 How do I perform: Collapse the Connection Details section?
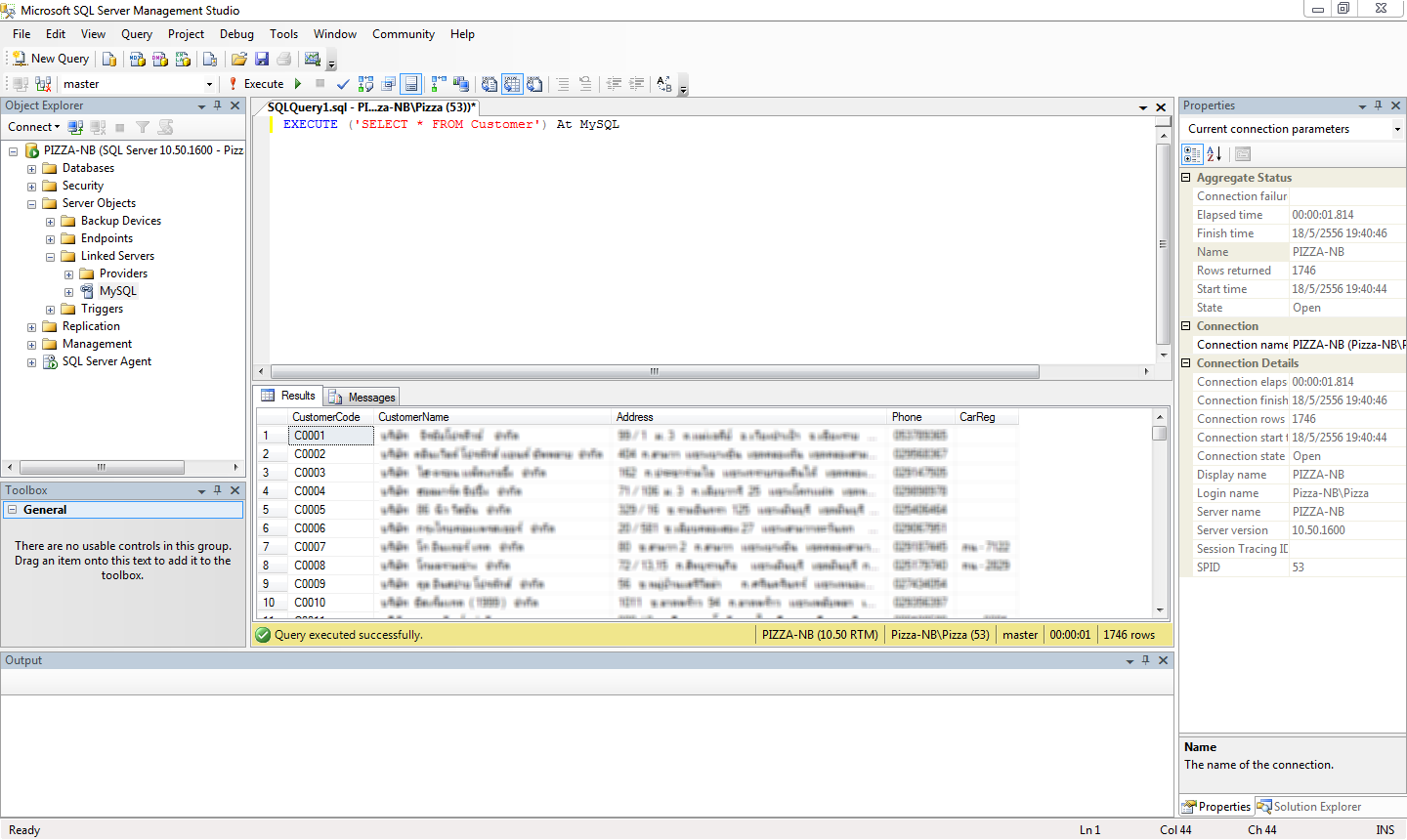coord(1186,363)
